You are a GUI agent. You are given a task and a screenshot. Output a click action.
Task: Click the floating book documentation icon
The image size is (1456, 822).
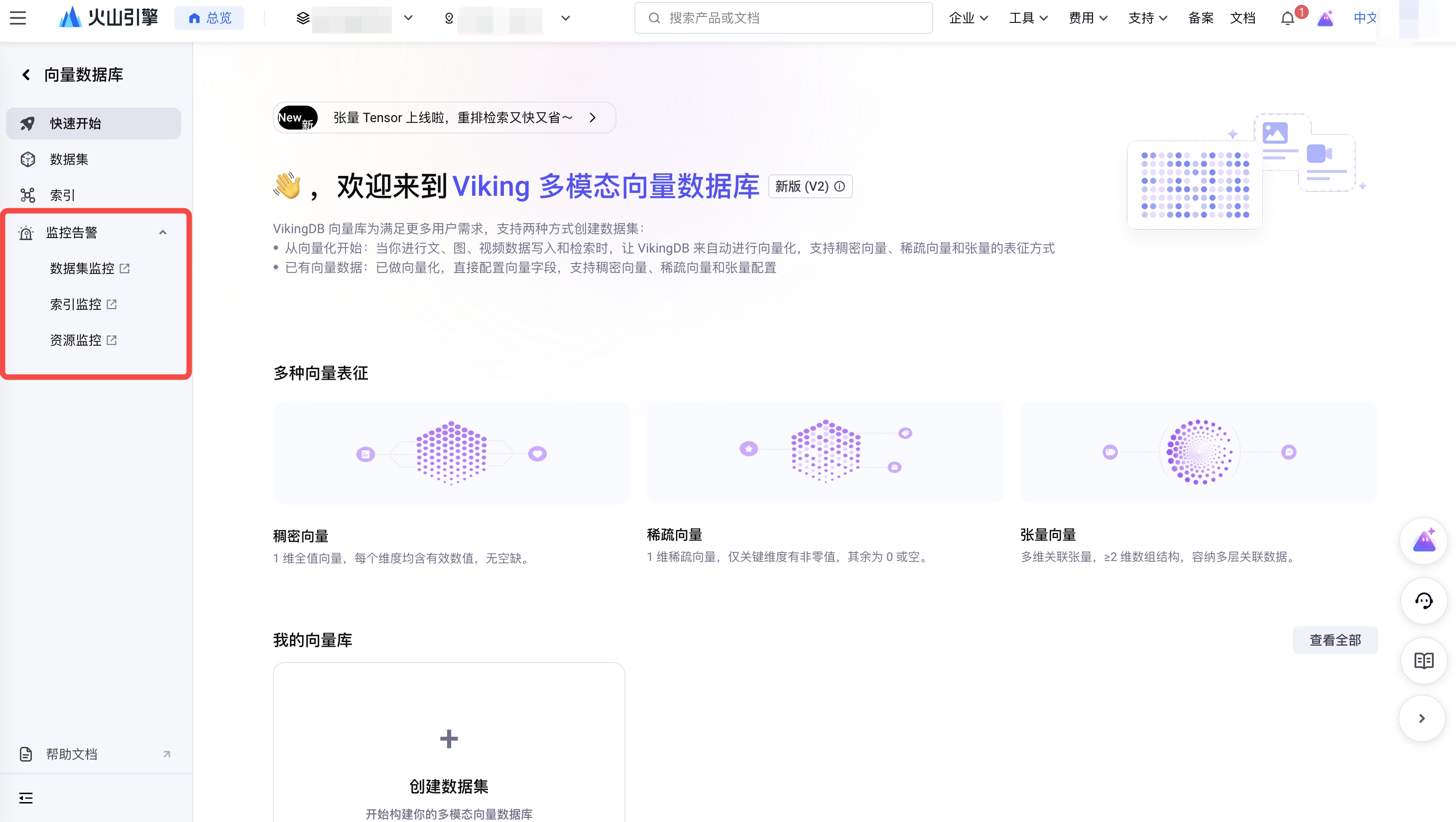click(x=1423, y=660)
